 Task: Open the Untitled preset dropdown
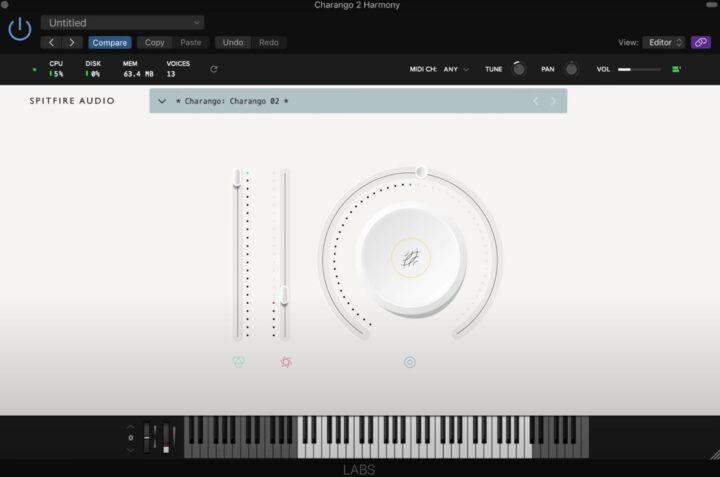click(122, 22)
